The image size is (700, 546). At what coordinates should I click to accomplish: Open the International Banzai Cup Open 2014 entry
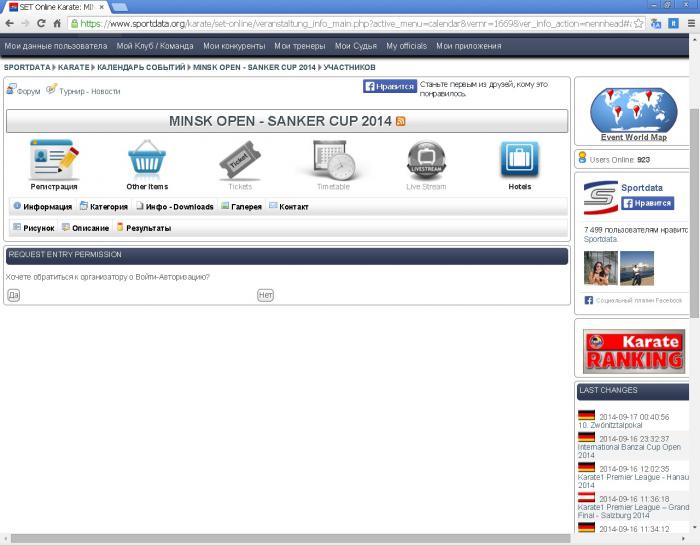(x=629, y=451)
